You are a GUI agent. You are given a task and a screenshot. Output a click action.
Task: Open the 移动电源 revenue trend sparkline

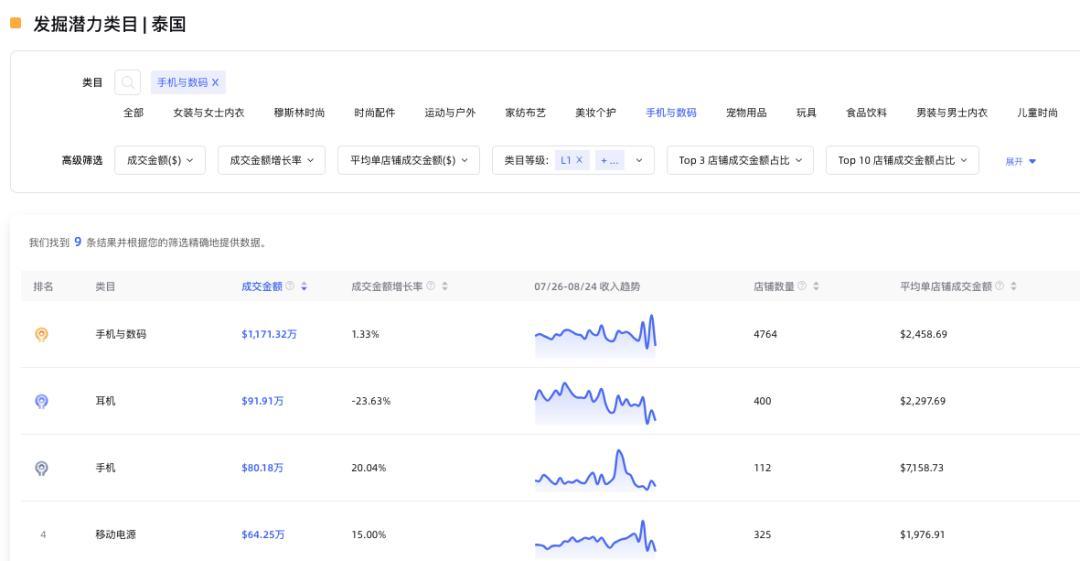595,538
